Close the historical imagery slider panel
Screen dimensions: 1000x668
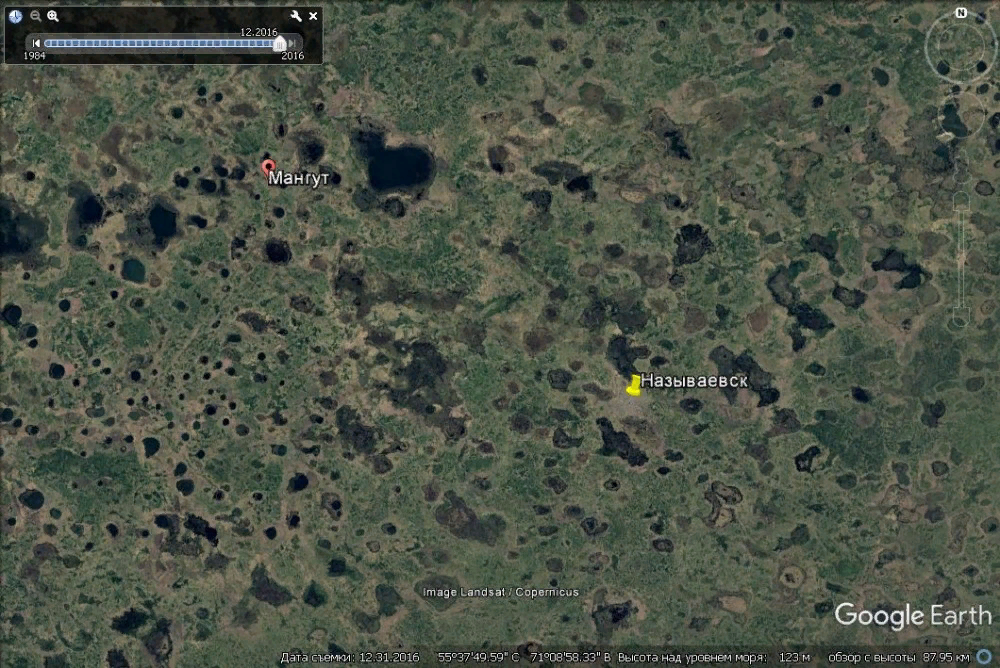(313, 16)
